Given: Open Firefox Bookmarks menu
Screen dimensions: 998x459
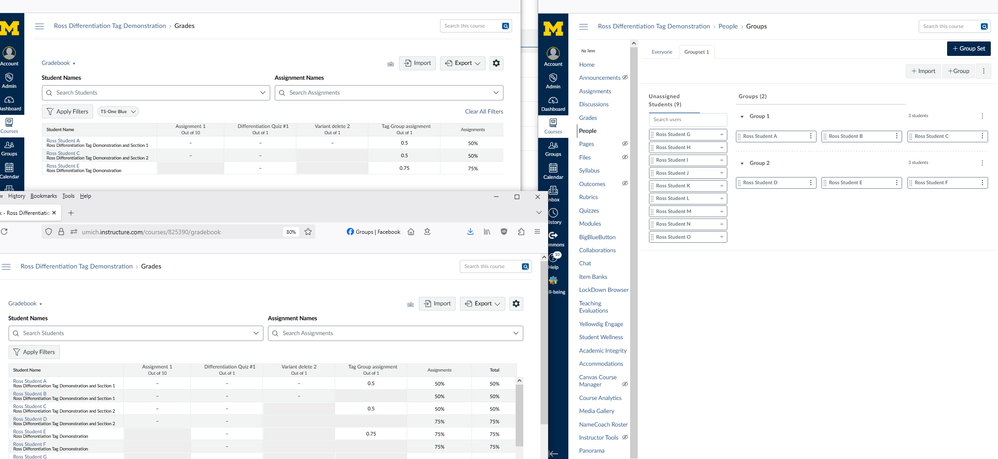Looking at the screenshot, I should click(44, 196).
